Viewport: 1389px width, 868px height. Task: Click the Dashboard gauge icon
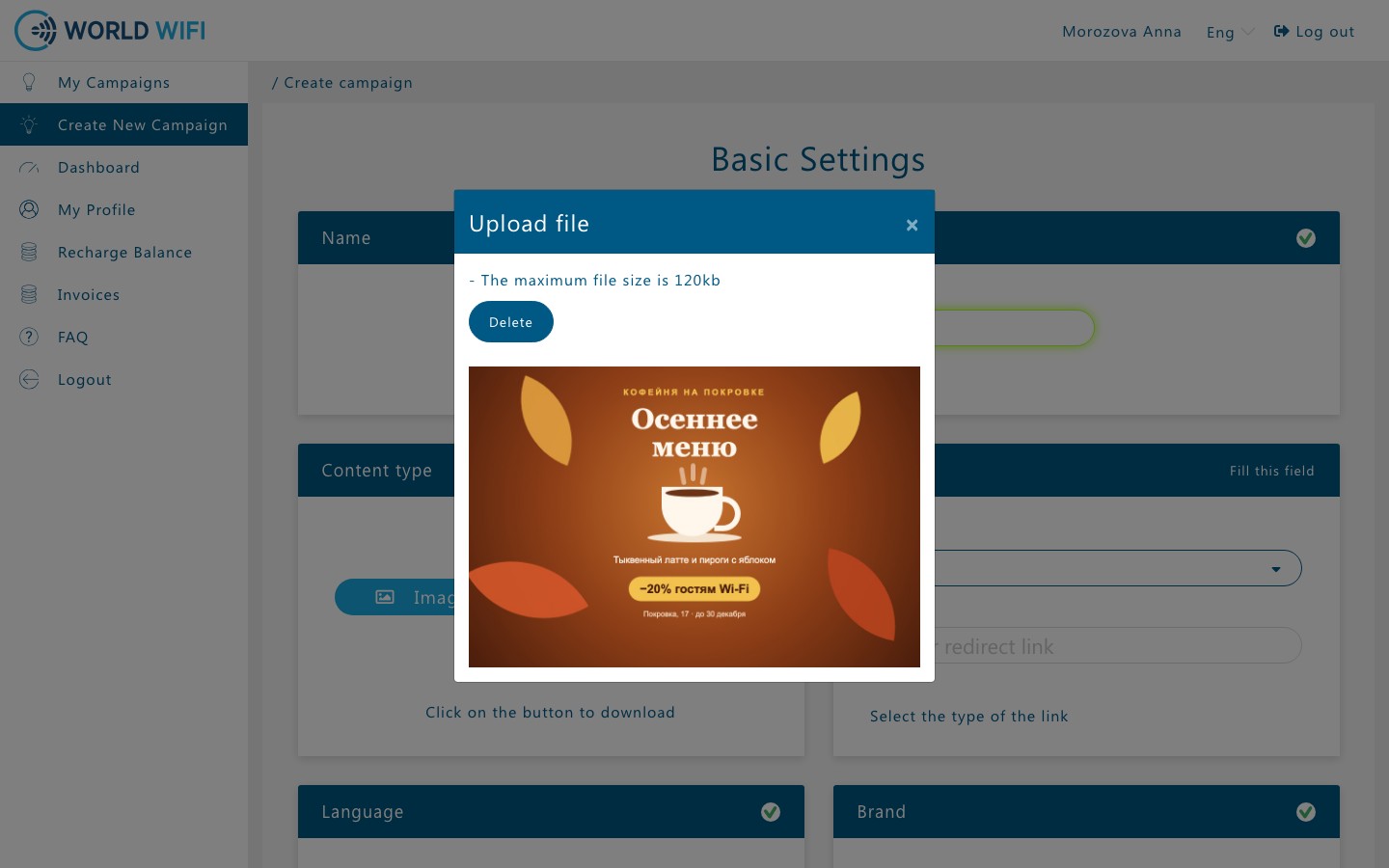point(29,168)
